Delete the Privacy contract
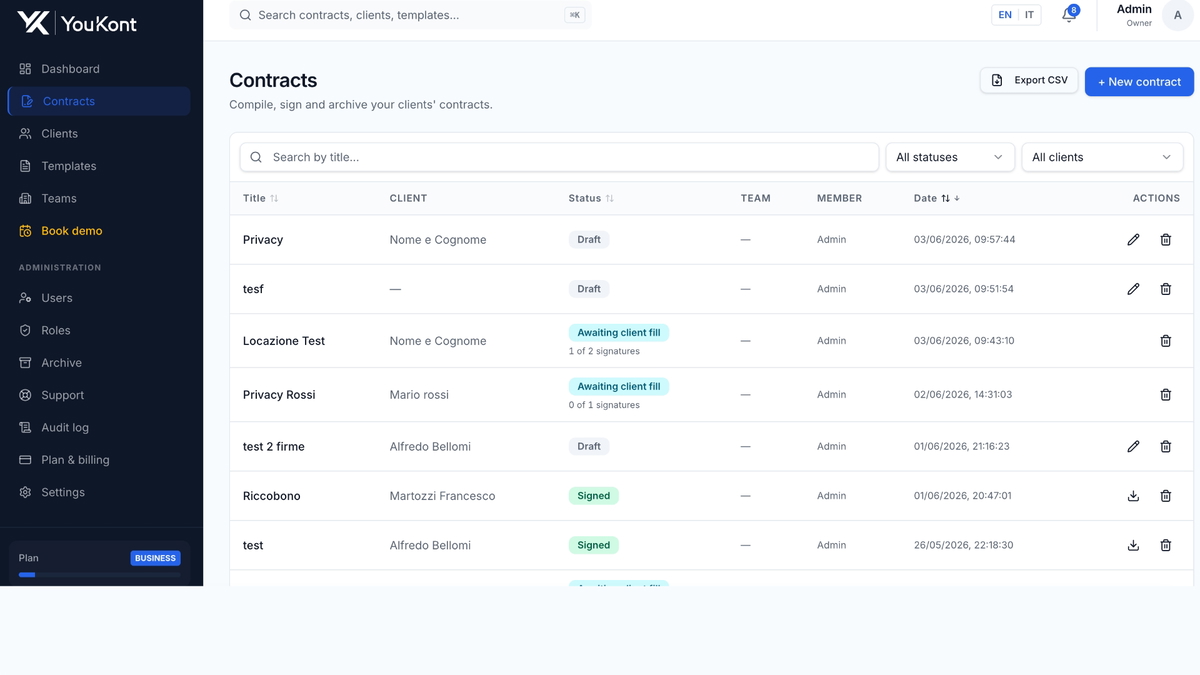This screenshot has width=1200, height=675. click(x=1165, y=240)
